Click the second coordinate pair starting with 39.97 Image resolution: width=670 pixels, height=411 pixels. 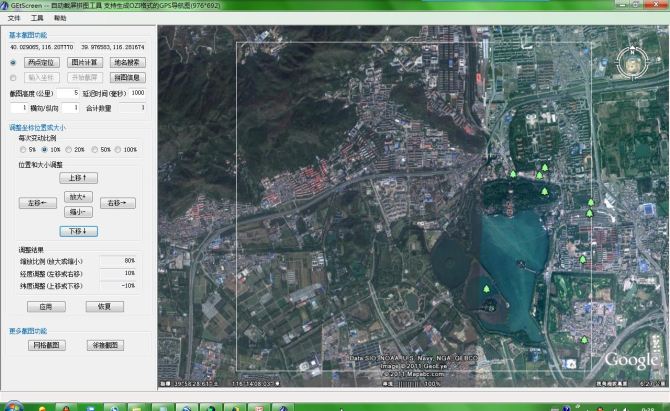[x=113, y=47]
